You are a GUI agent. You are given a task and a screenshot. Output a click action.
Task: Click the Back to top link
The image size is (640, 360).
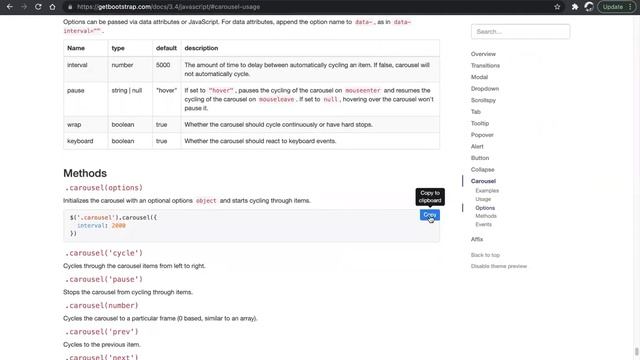[x=485, y=255]
